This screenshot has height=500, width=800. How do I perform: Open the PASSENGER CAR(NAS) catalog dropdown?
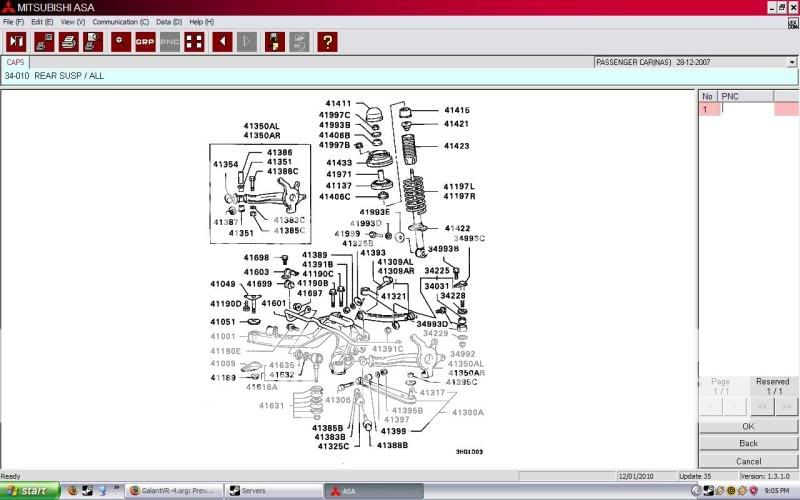point(791,62)
